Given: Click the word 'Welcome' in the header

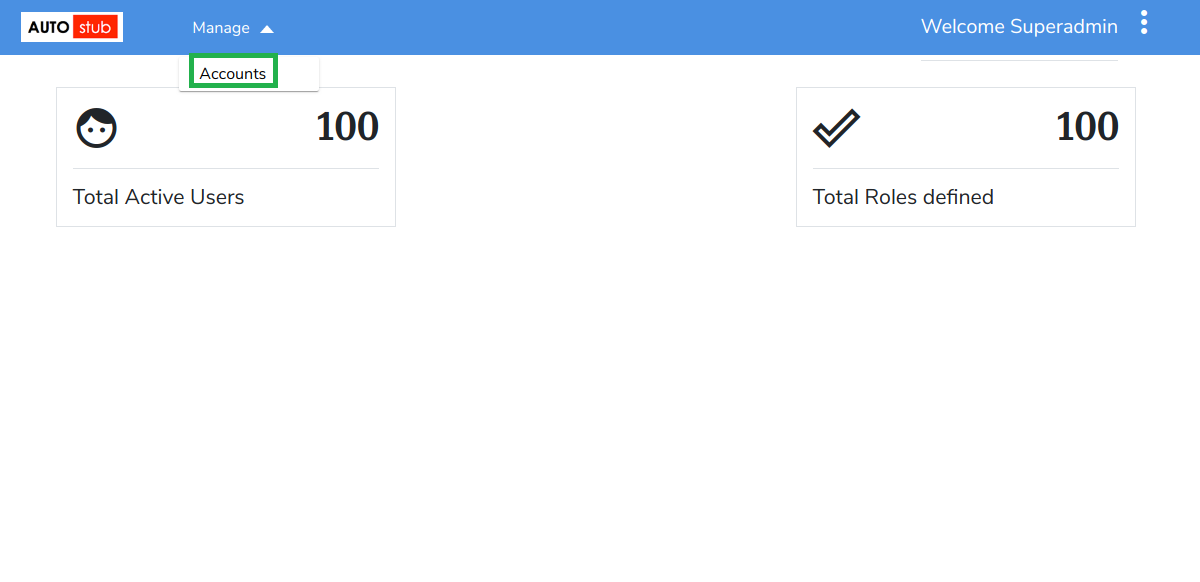Looking at the screenshot, I should tap(962, 27).
